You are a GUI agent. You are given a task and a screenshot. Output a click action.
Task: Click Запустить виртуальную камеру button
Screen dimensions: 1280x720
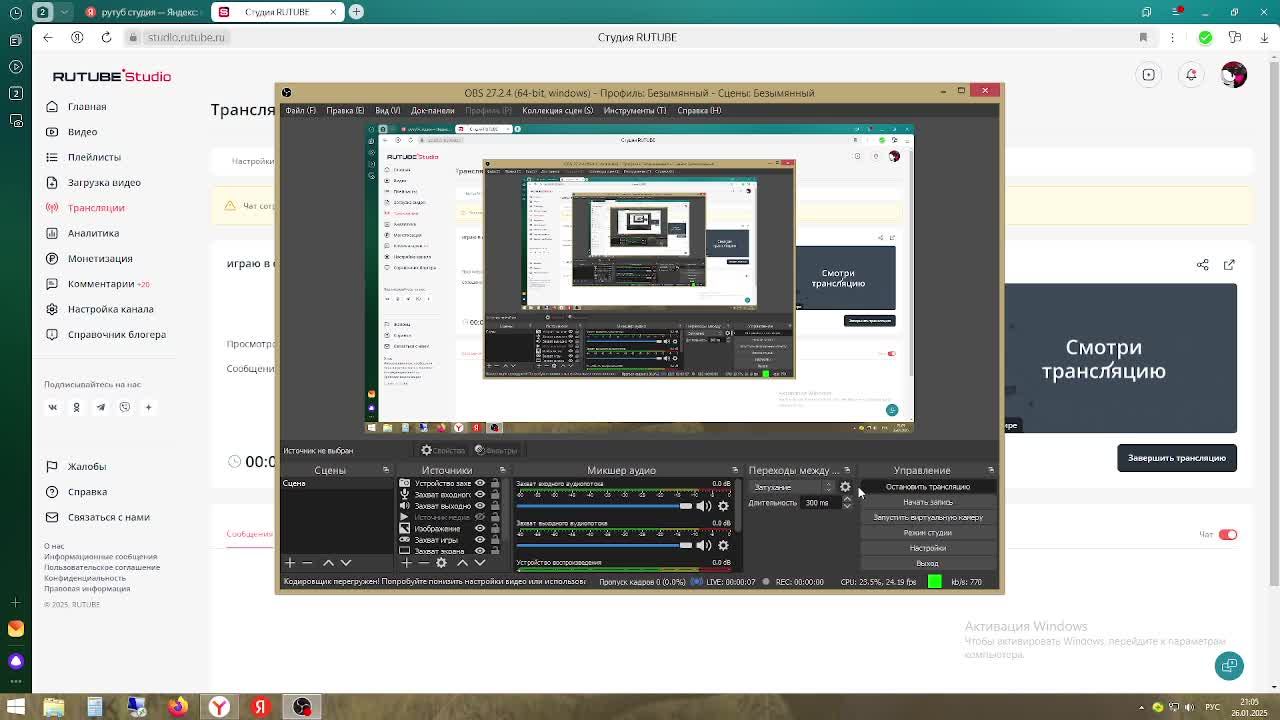point(927,517)
